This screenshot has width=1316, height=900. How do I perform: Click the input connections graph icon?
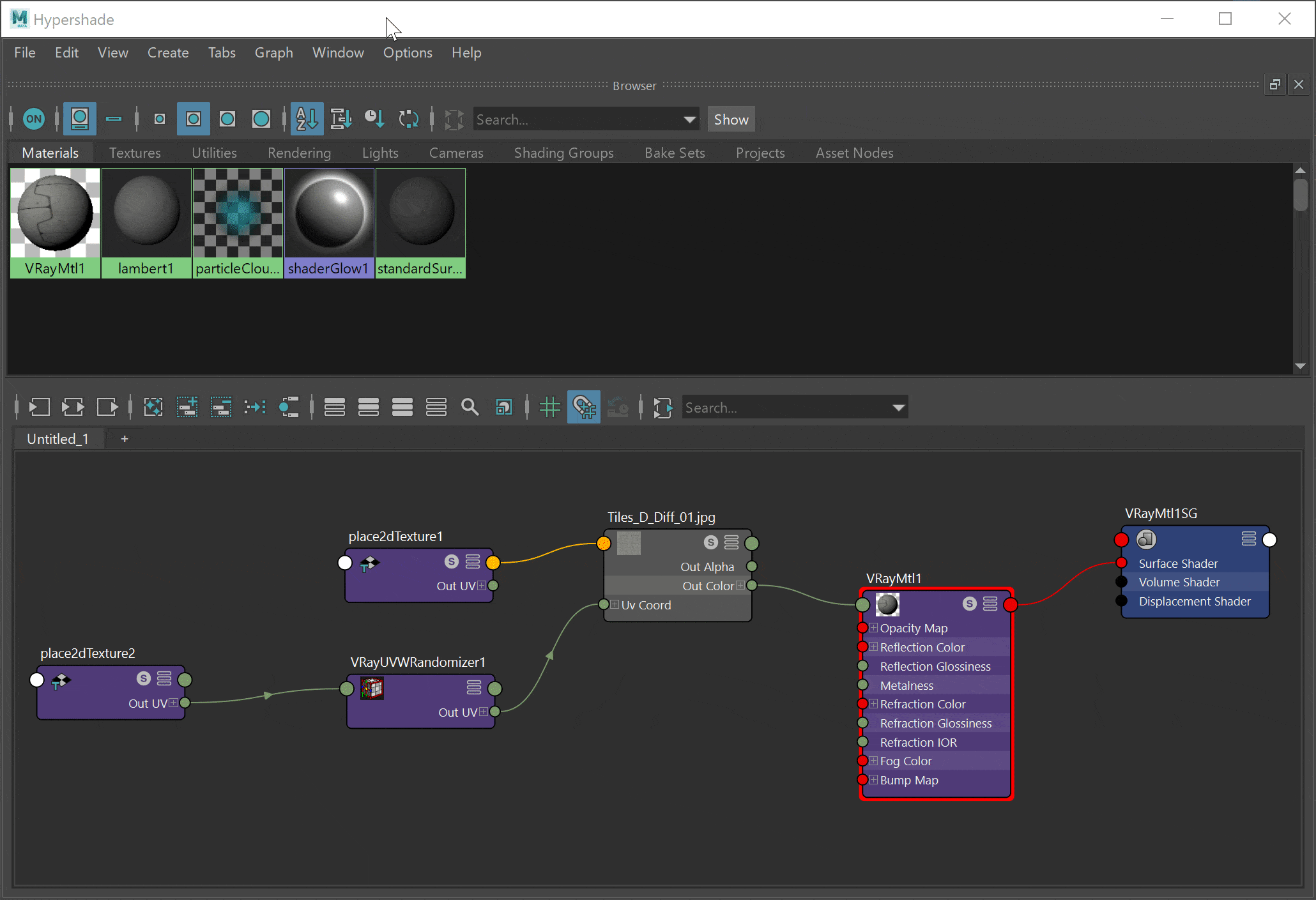coord(39,407)
